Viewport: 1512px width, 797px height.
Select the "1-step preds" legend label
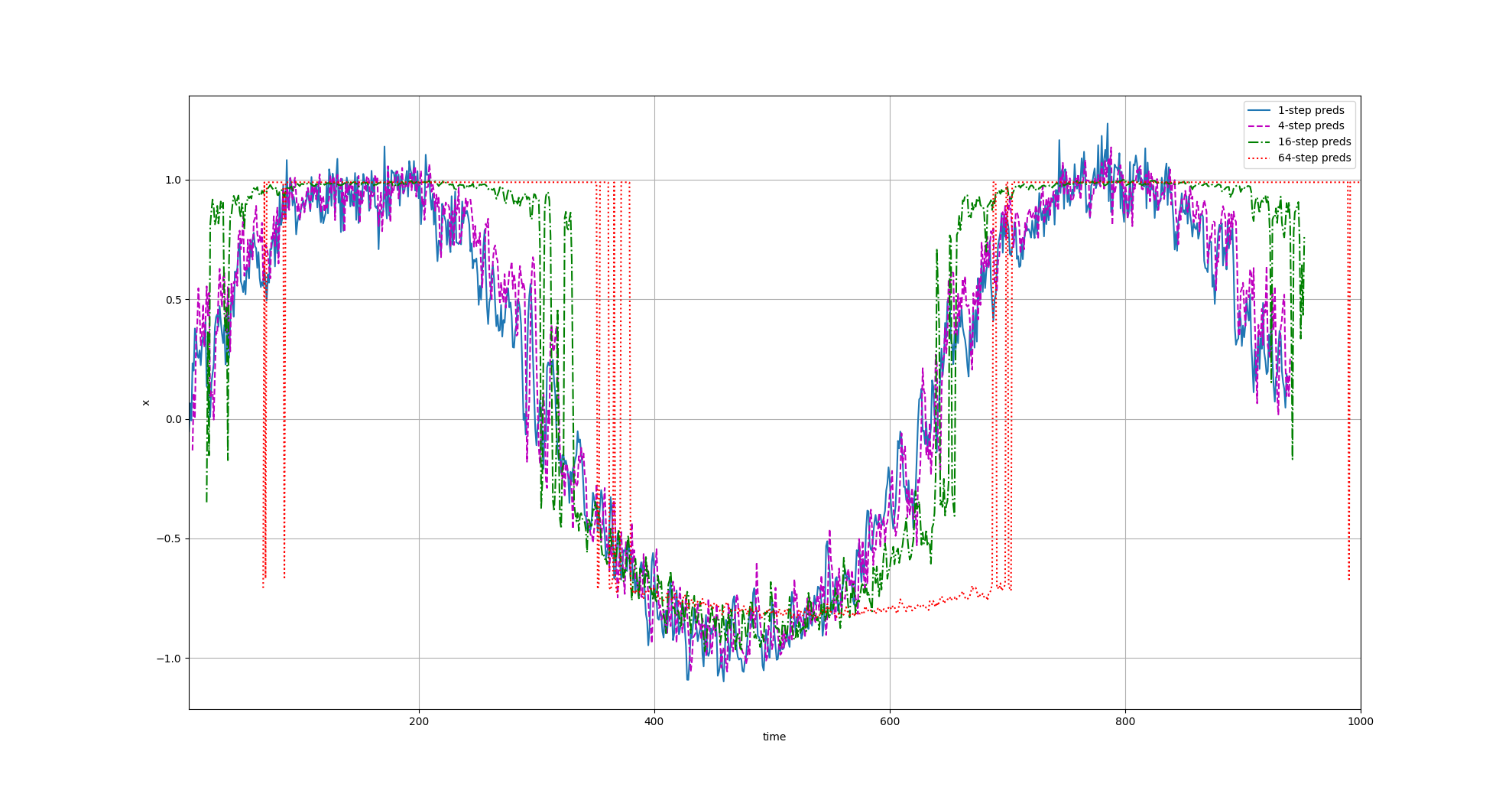[x=1311, y=110]
